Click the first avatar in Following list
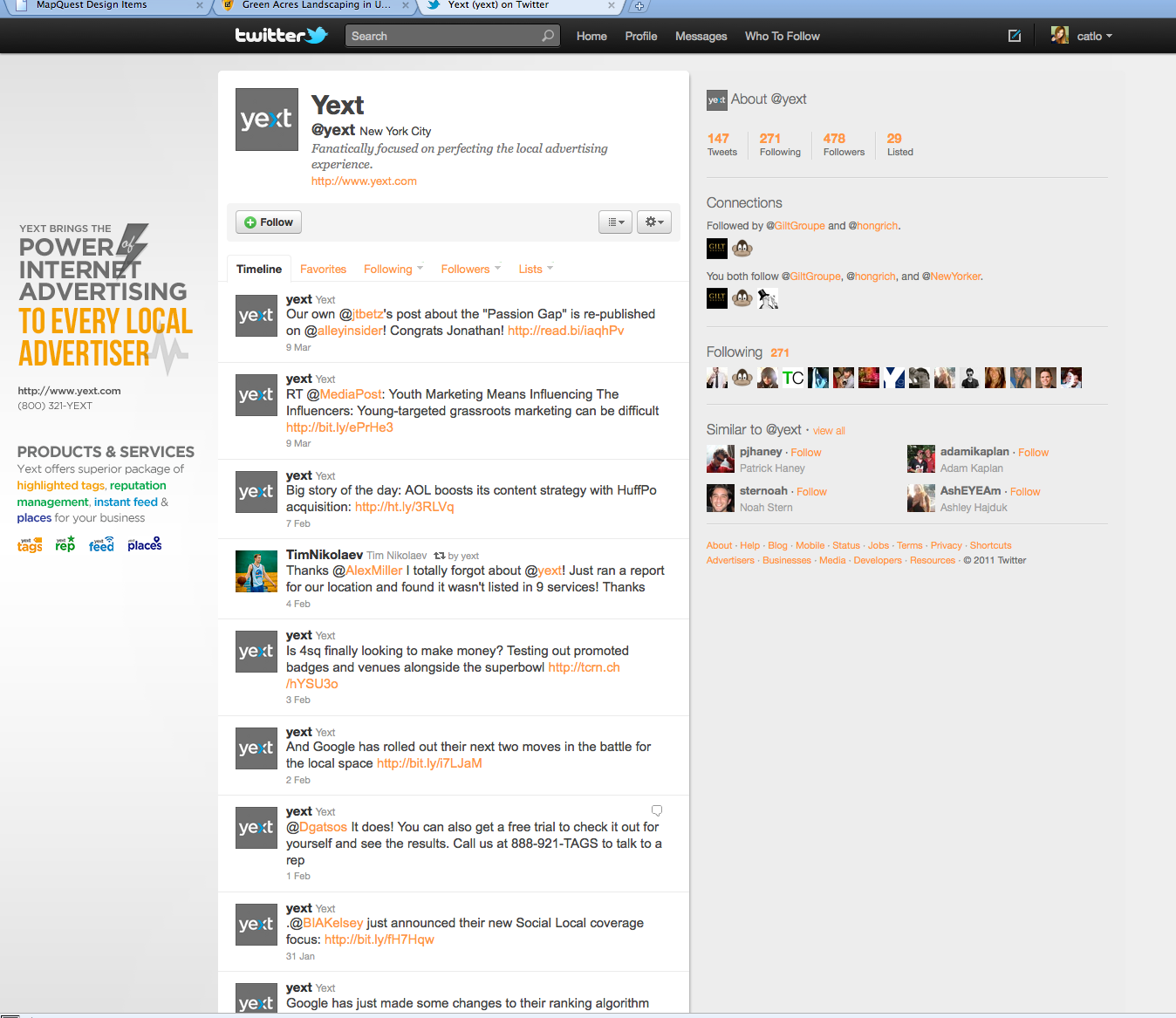Screen dimensions: 1176x1018 coord(716,378)
